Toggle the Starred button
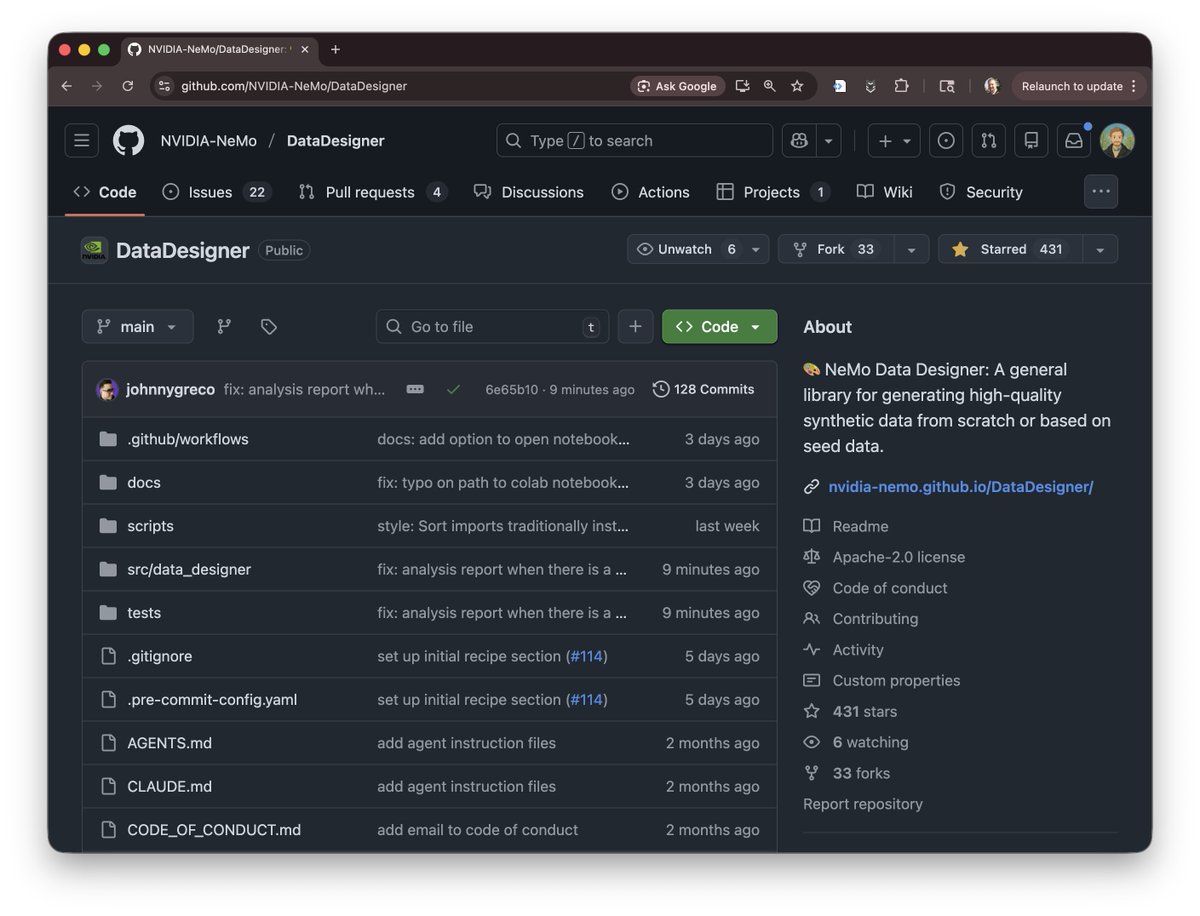This screenshot has width=1200, height=916. click(1010, 249)
